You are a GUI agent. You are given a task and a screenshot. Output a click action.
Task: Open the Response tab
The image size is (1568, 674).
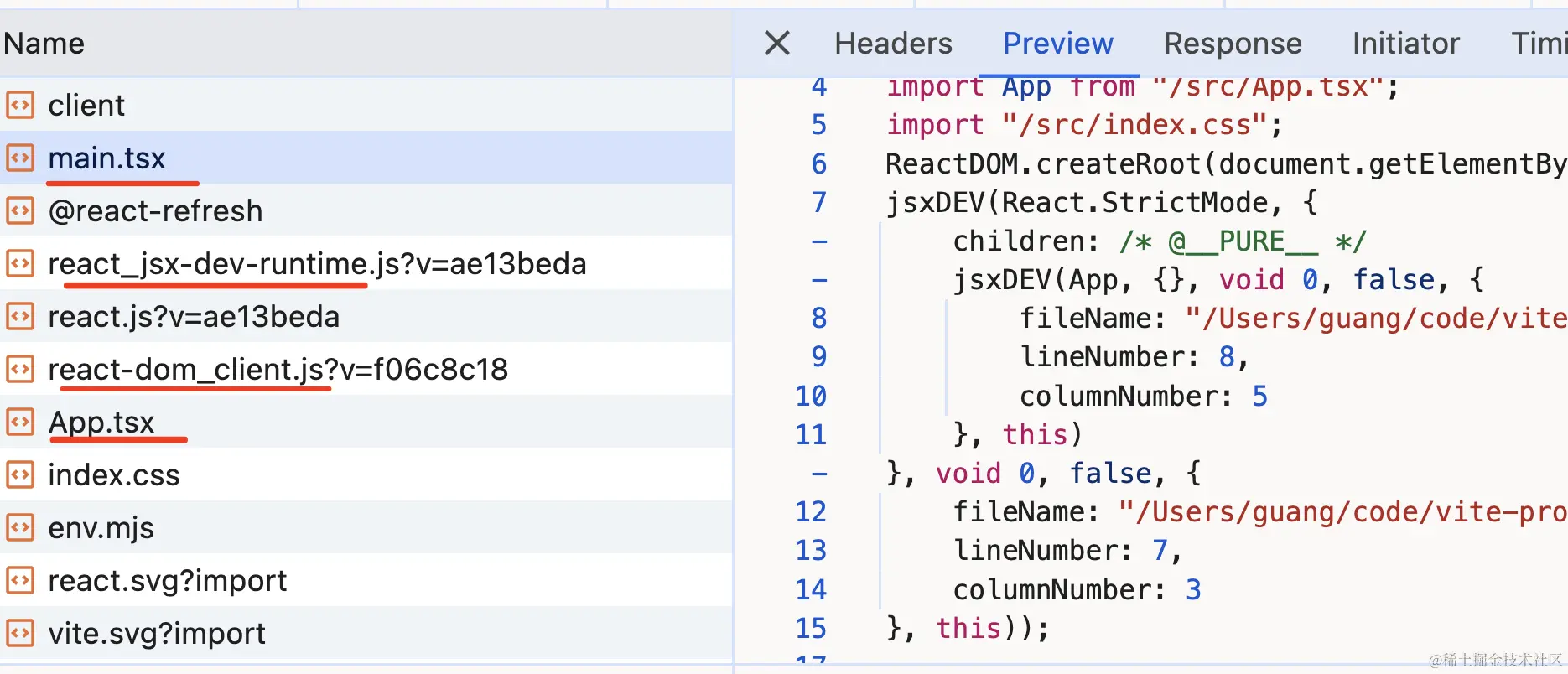[1233, 43]
